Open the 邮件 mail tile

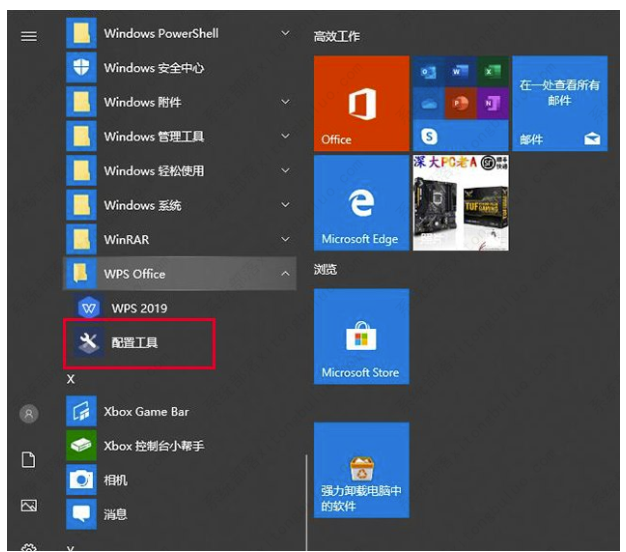(560, 103)
